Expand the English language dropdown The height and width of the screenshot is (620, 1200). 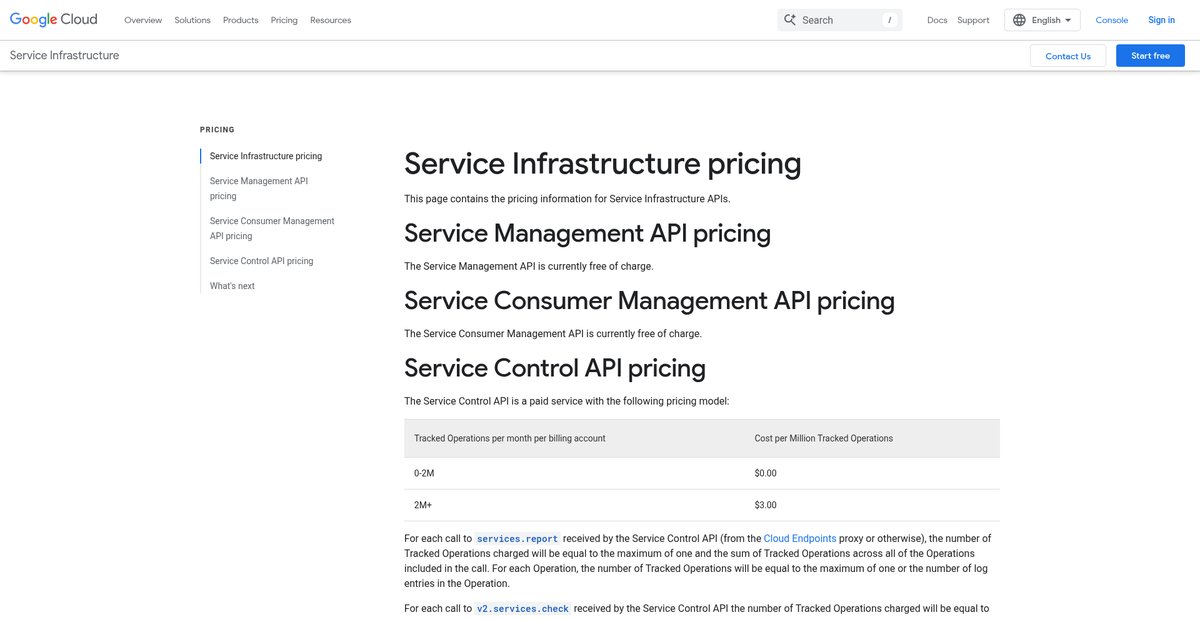tap(1042, 20)
